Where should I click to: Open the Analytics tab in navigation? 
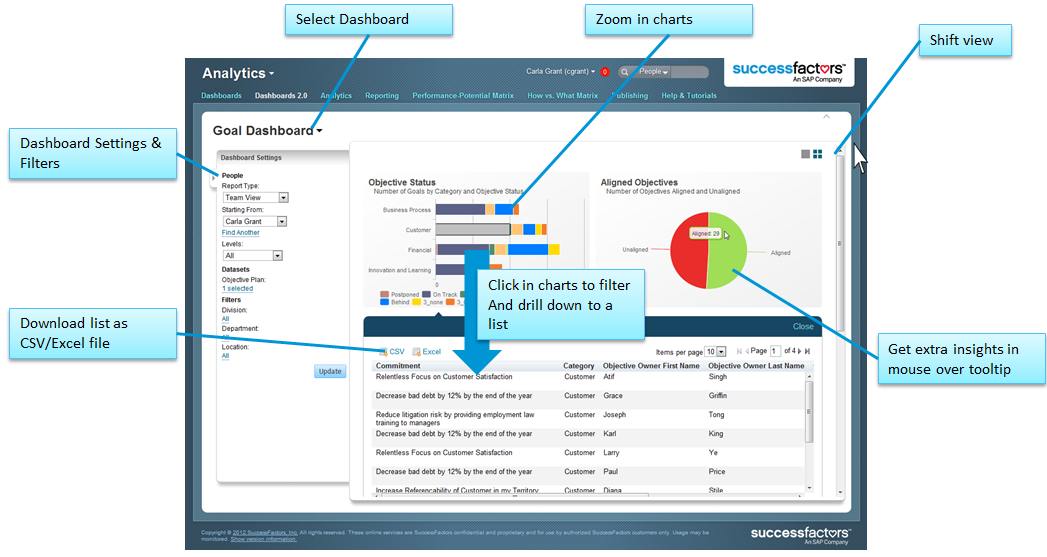click(x=336, y=96)
